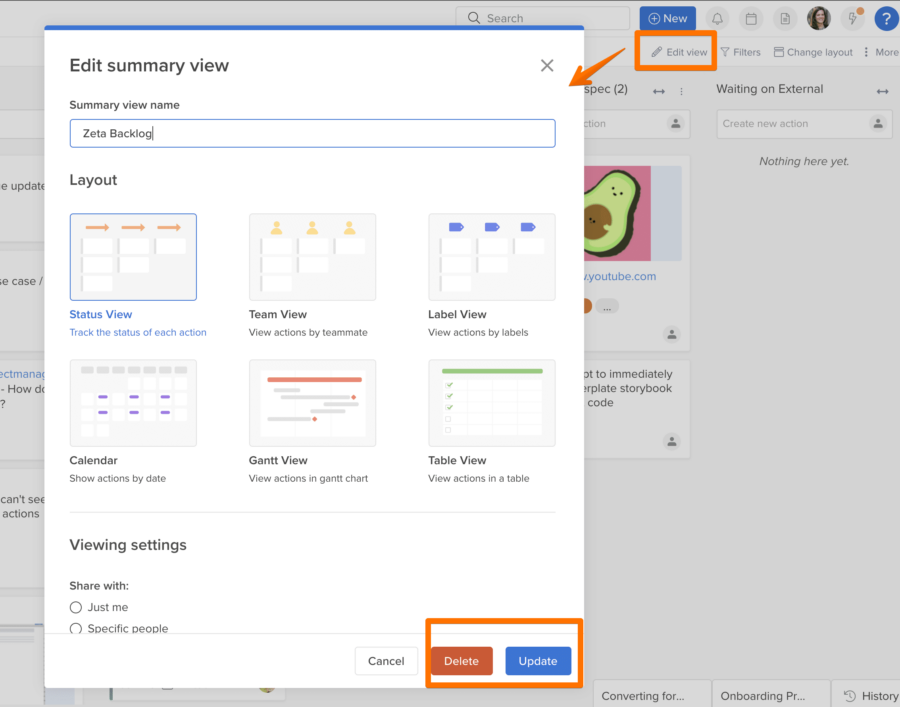The image size is (900, 707).
Task: Click the blue Update button
Action: click(x=538, y=661)
